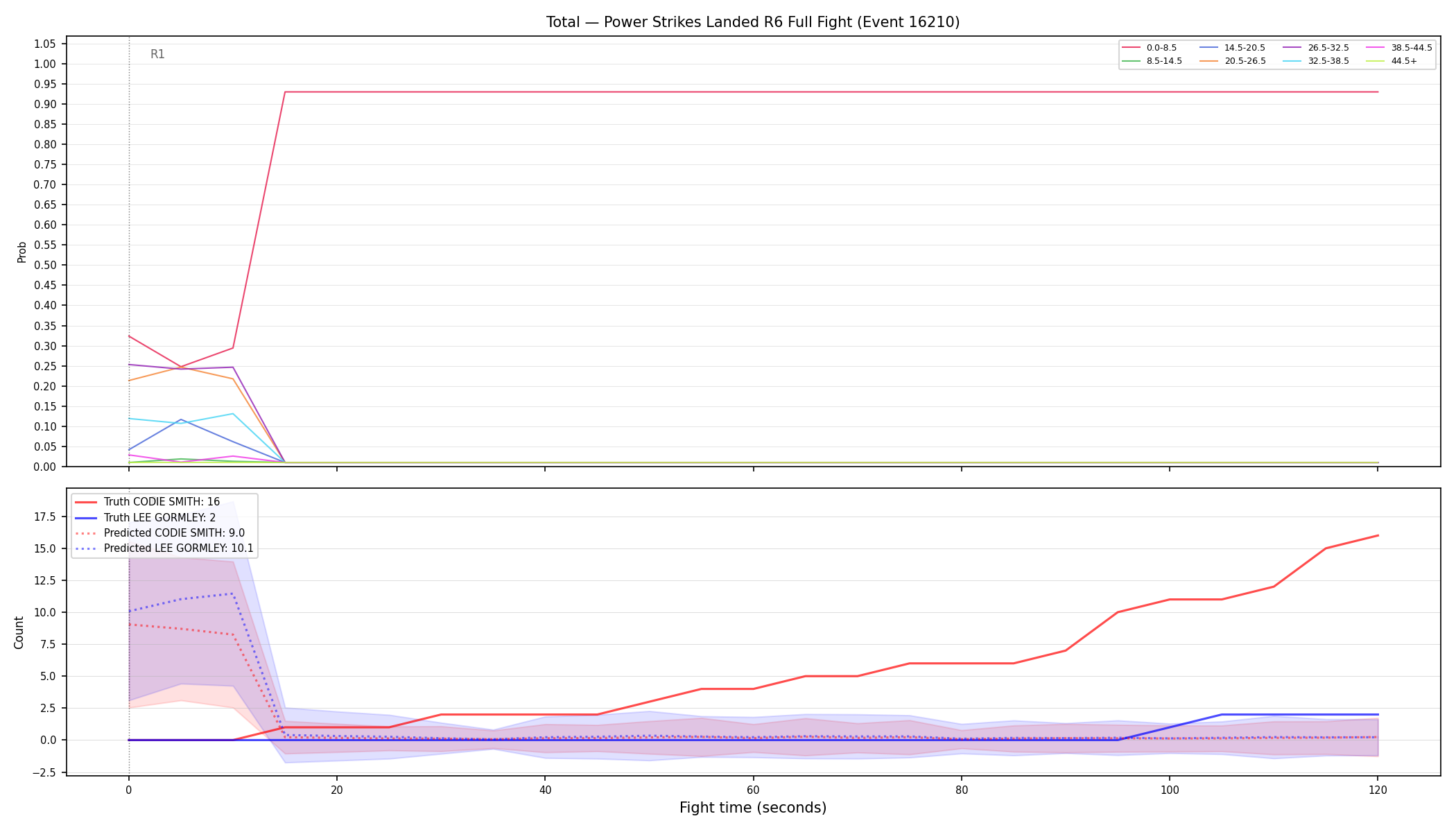Click the '17.5' count tick label
Image resolution: width=1456 pixels, height=832 pixels.
[45, 517]
